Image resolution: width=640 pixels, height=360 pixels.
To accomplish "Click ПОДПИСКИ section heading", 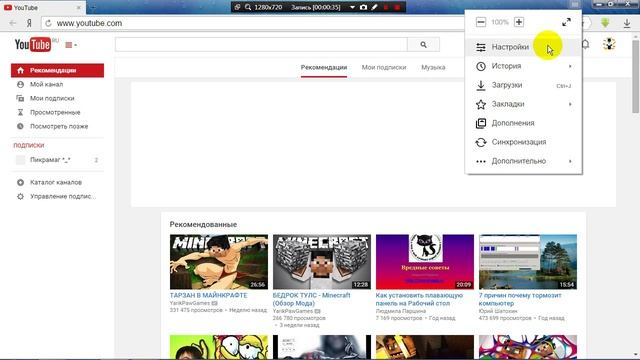I will pyautogui.click(x=29, y=145).
